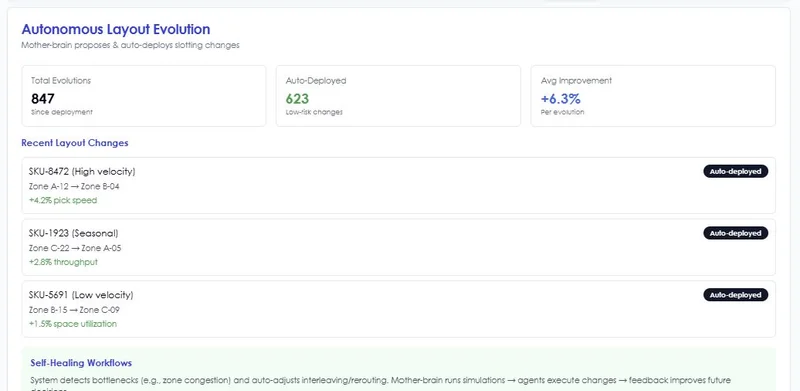This screenshot has height=391, width=800.
Task: Select the Mother-brain proposes subtitle text
Action: pos(130,45)
